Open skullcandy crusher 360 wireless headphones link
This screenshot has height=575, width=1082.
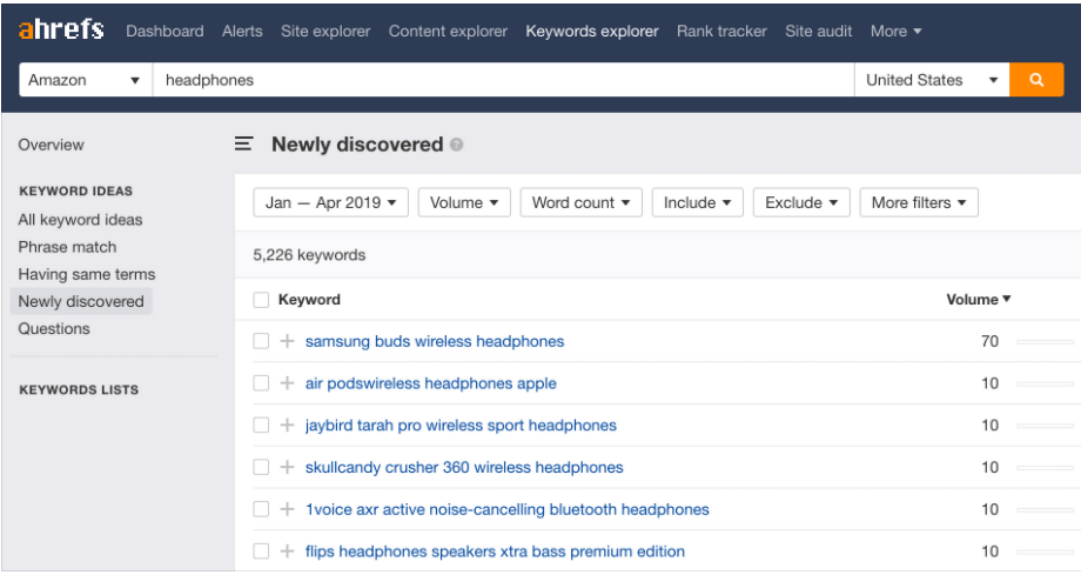464,467
